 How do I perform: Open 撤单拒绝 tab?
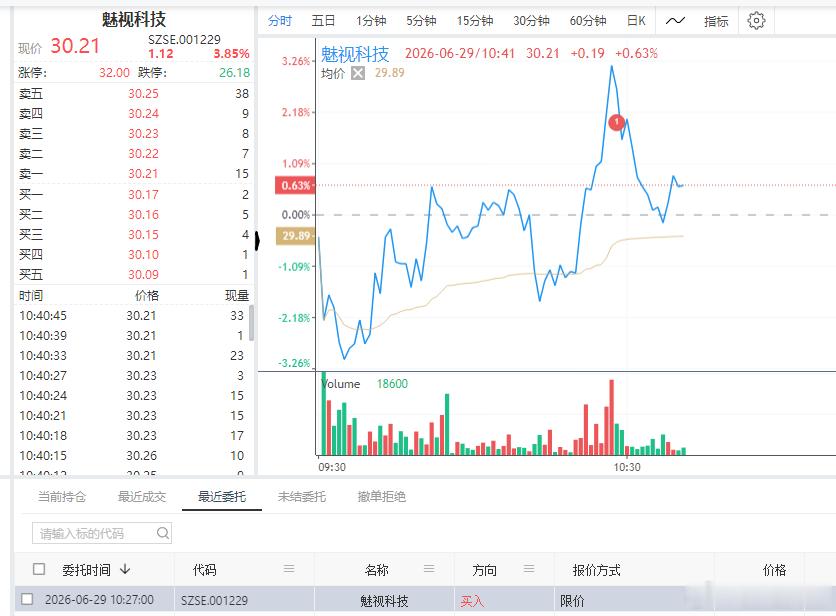coord(382,497)
